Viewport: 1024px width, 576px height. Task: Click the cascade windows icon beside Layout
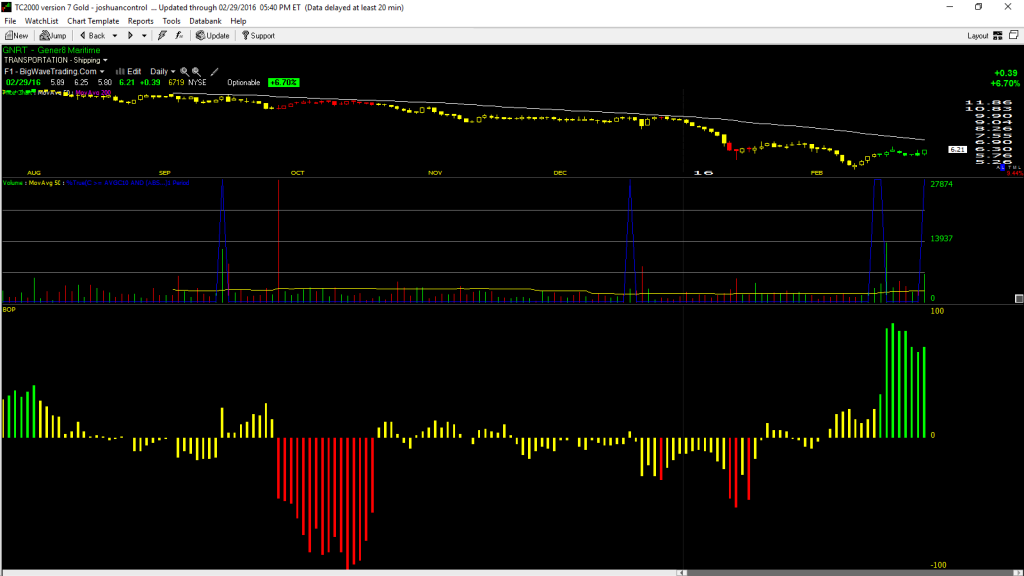[1014, 35]
